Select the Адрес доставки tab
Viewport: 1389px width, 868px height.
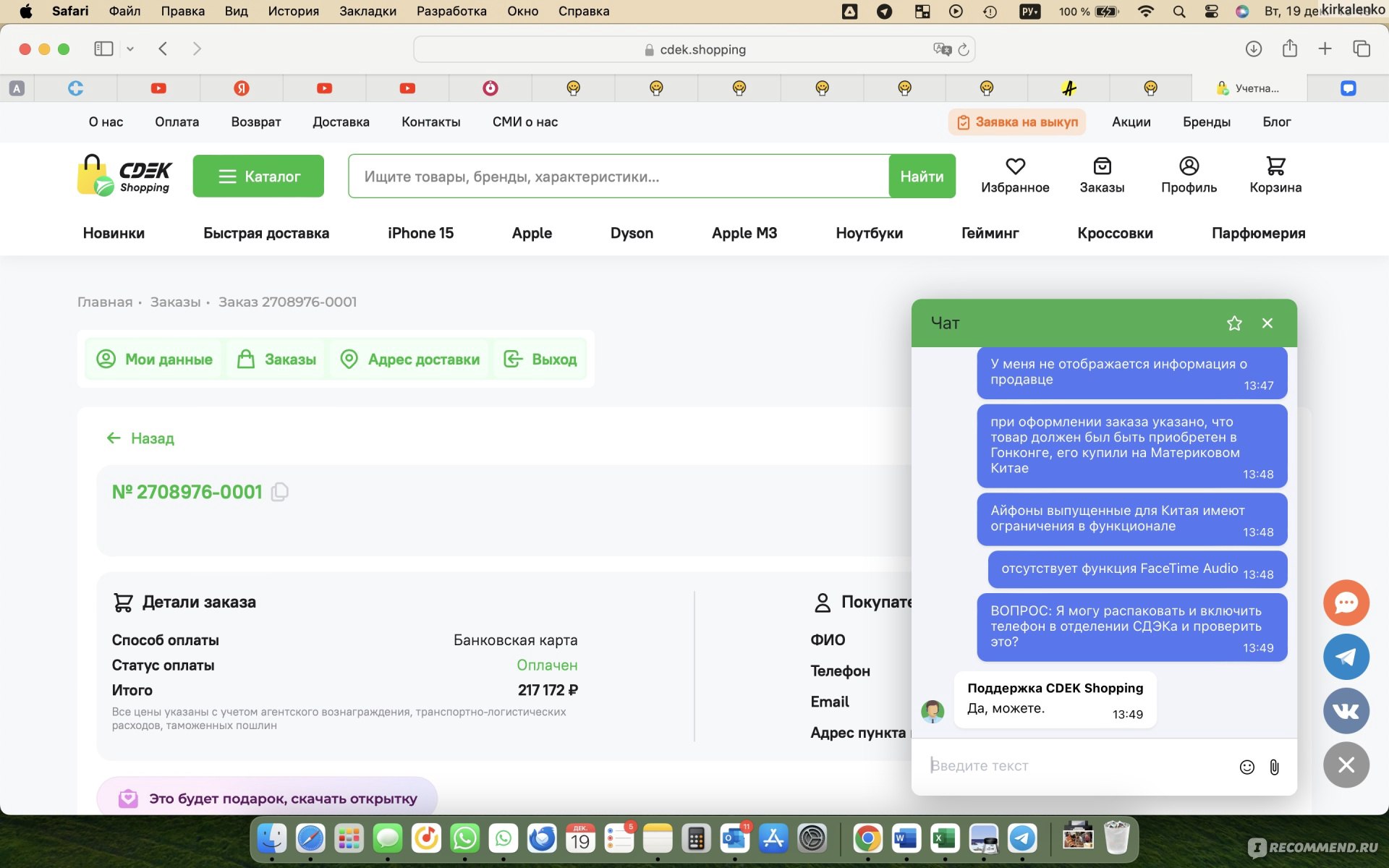click(x=410, y=359)
